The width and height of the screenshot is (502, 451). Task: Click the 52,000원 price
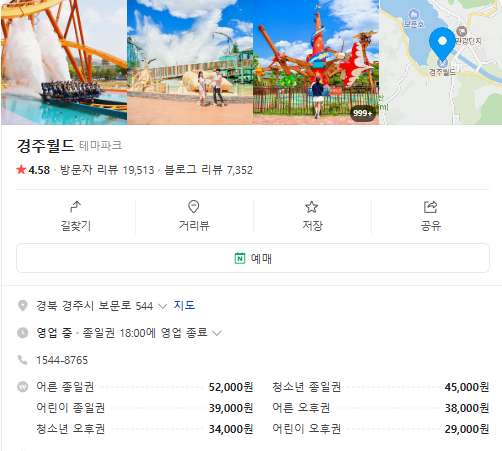click(x=231, y=387)
